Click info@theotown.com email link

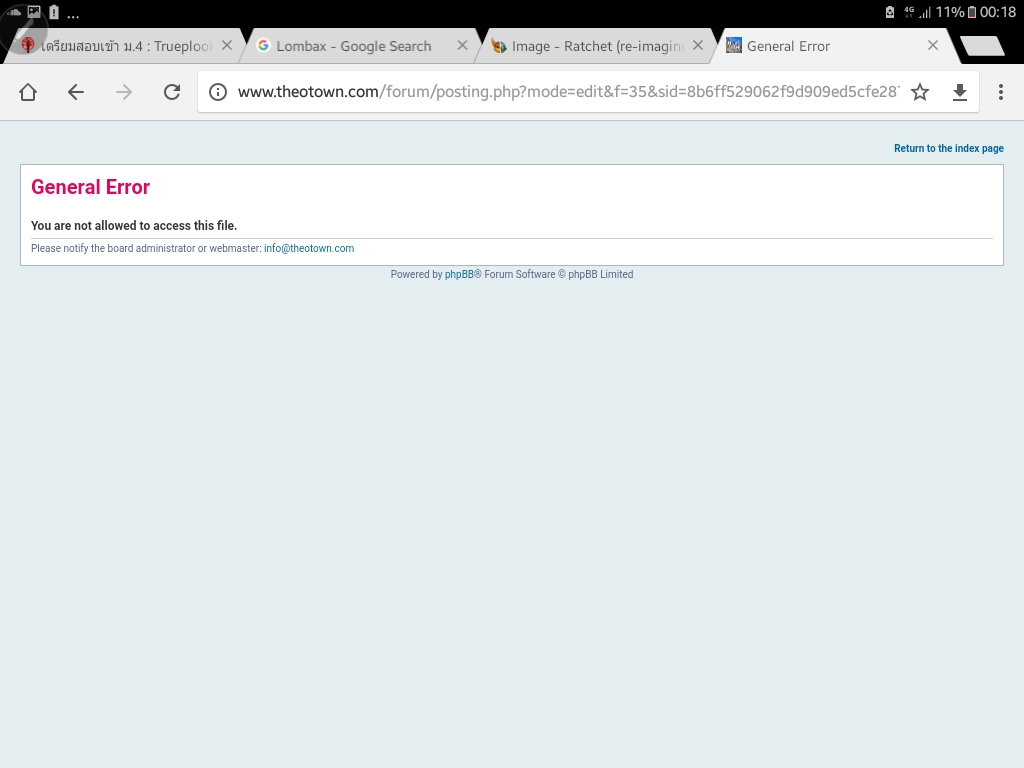click(x=309, y=248)
